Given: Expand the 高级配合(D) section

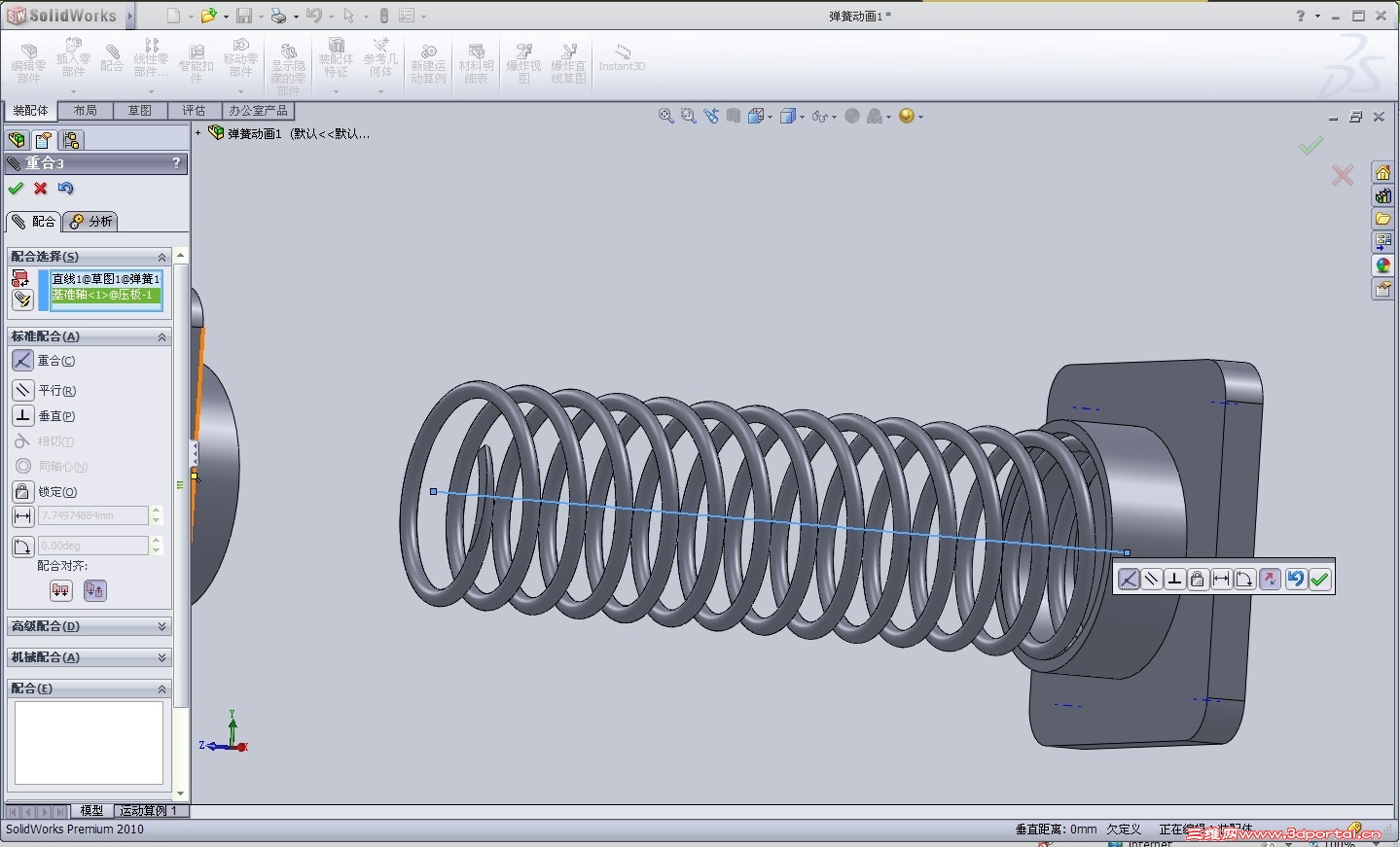Looking at the screenshot, I should 162,626.
